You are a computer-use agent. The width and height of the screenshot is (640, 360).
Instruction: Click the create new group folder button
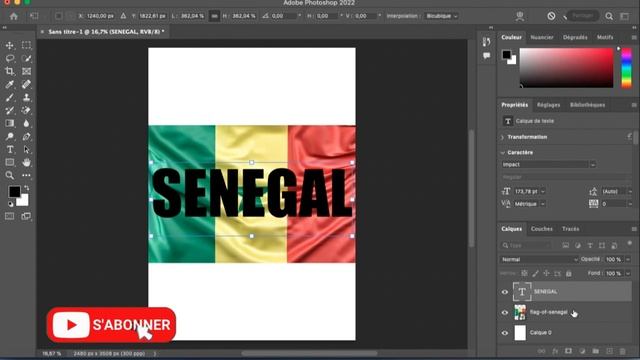coord(596,351)
